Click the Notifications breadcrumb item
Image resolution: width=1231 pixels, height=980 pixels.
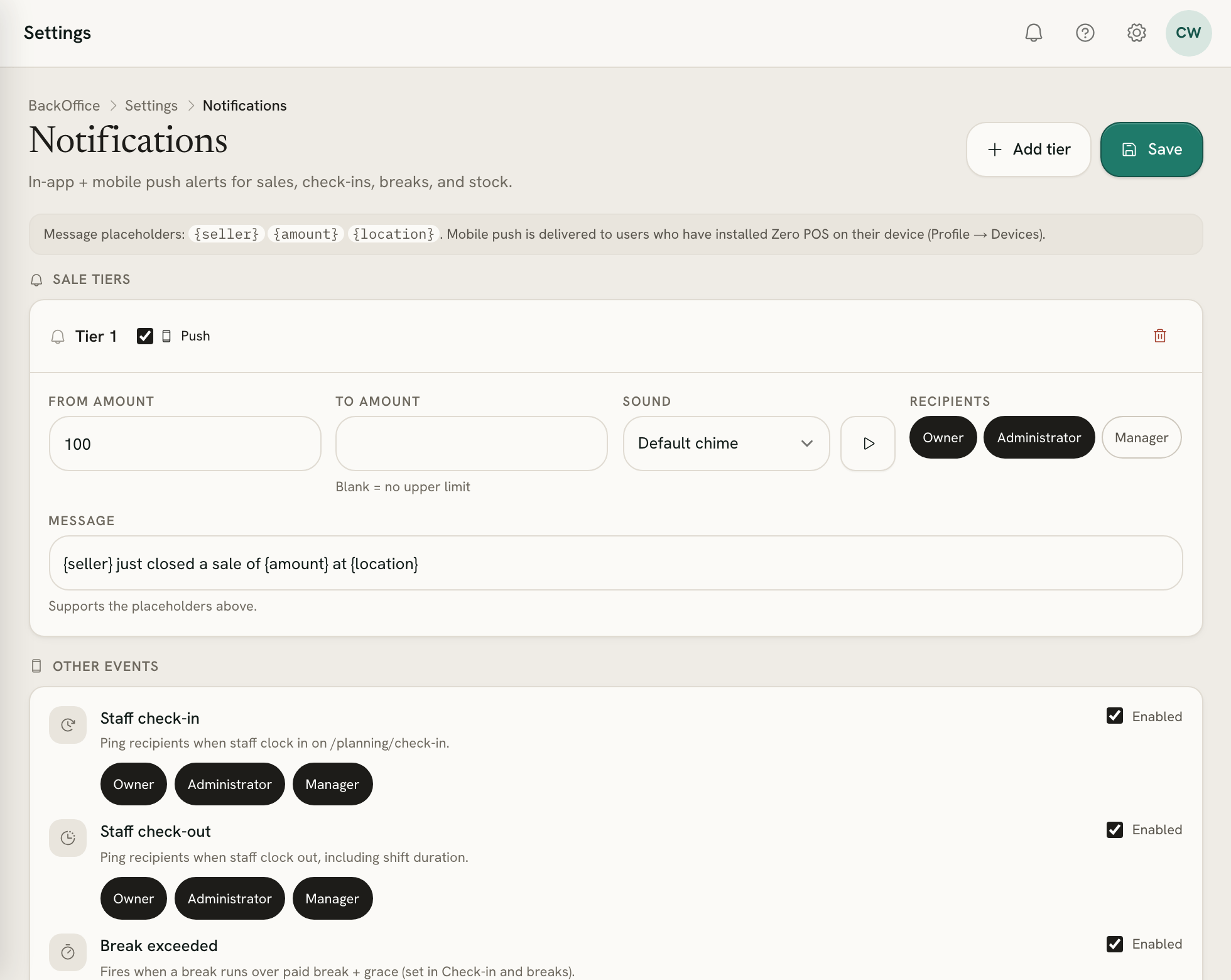[x=244, y=106]
